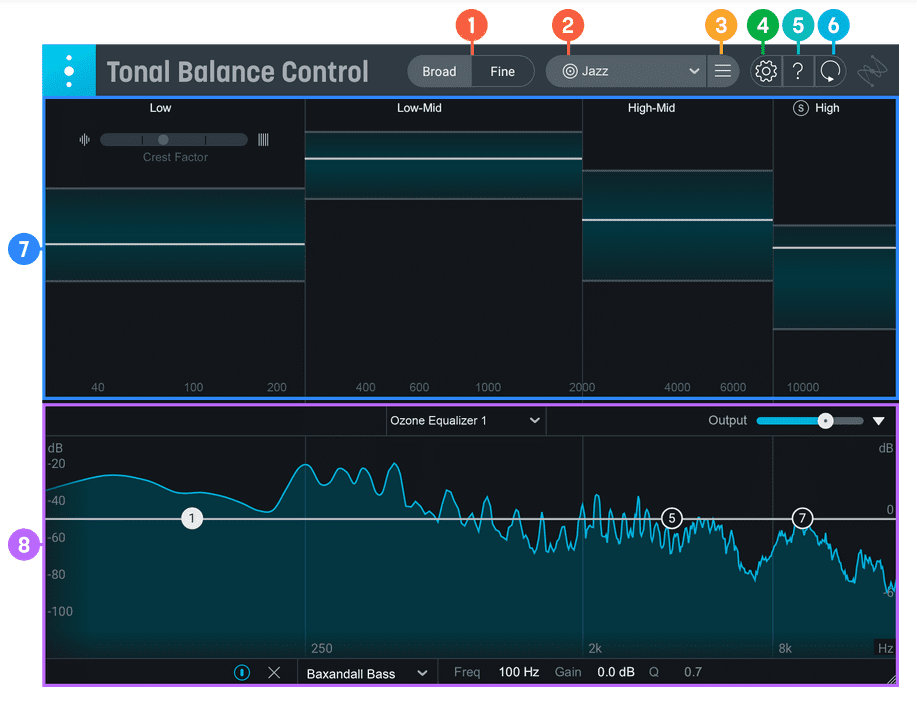The width and height of the screenshot is (917, 701).
Task: Open the iZotope three-dot menu
Action: pos(69,71)
